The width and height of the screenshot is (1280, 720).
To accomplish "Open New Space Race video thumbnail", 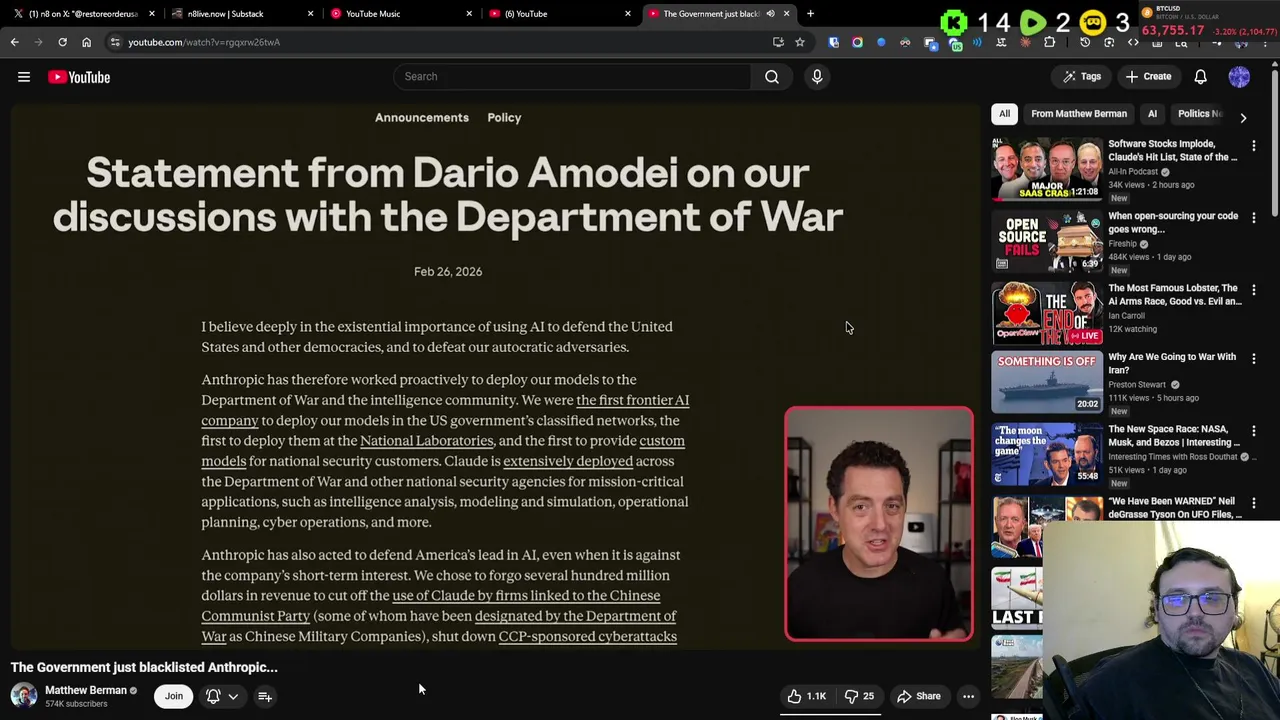I will [x=1046, y=454].
